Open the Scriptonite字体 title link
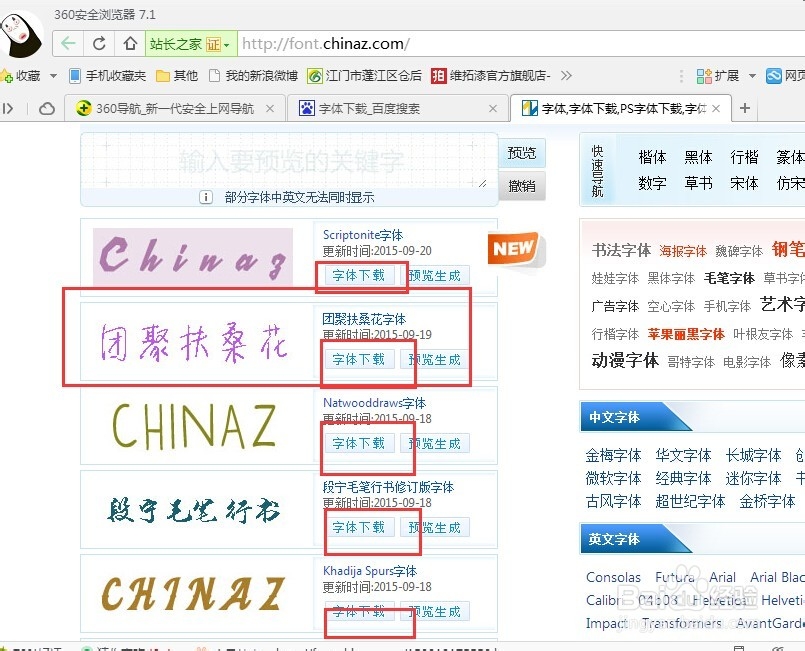This screenshot has width=805, height=651. click(x=362, y=235)
